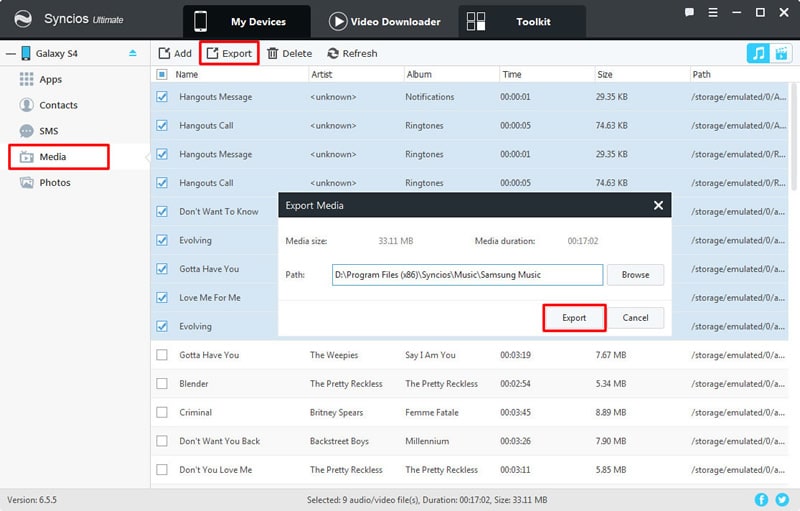
Task: Click the Delete toolbar button
Action: (x=289, y=54)
